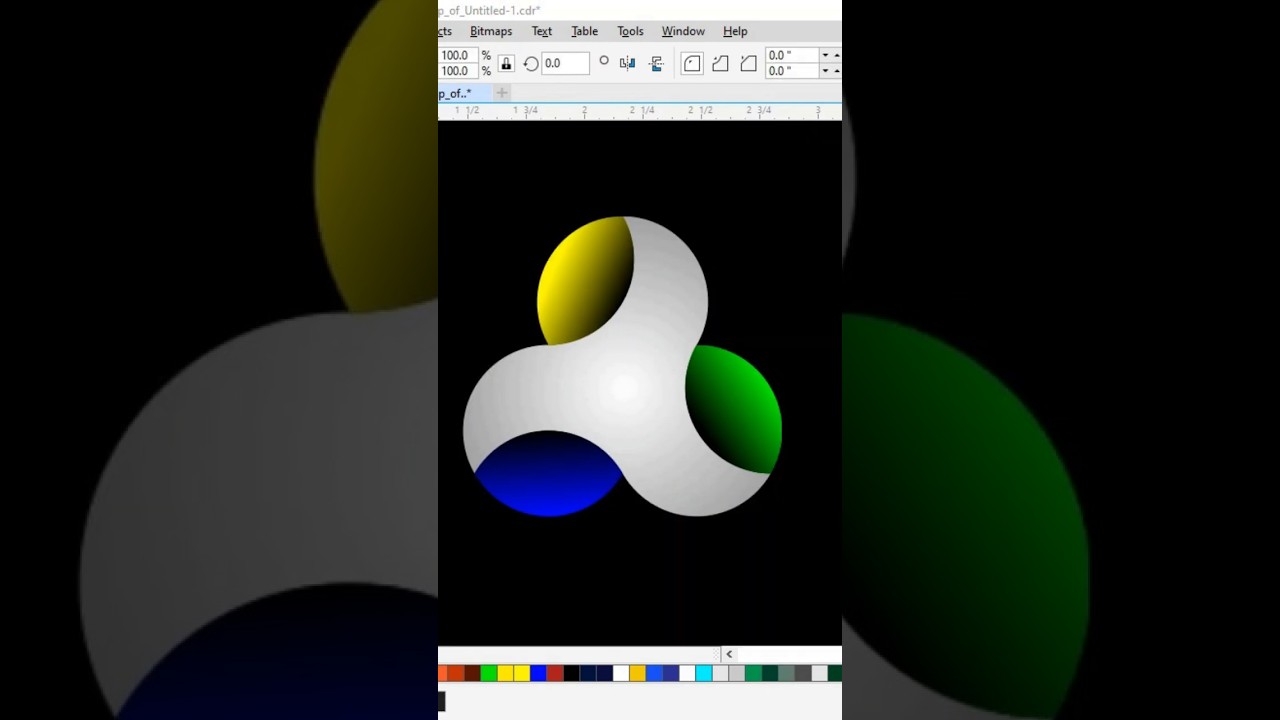Open the Table menu
Viewport: 1280px width, 720px height.
tap(585, 31)
